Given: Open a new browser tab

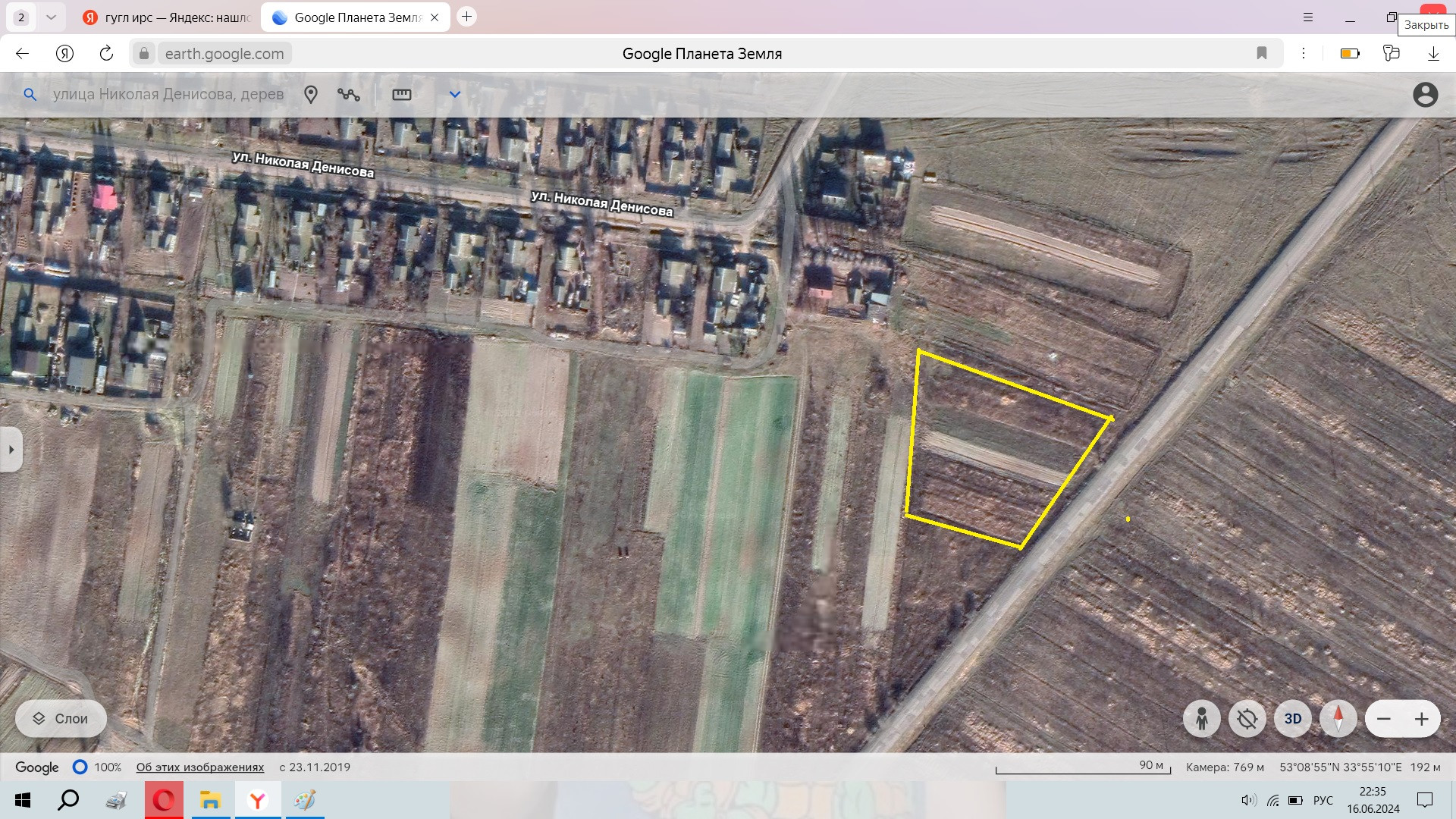Looking at the screenshot, I should click(x=467, y=17).
